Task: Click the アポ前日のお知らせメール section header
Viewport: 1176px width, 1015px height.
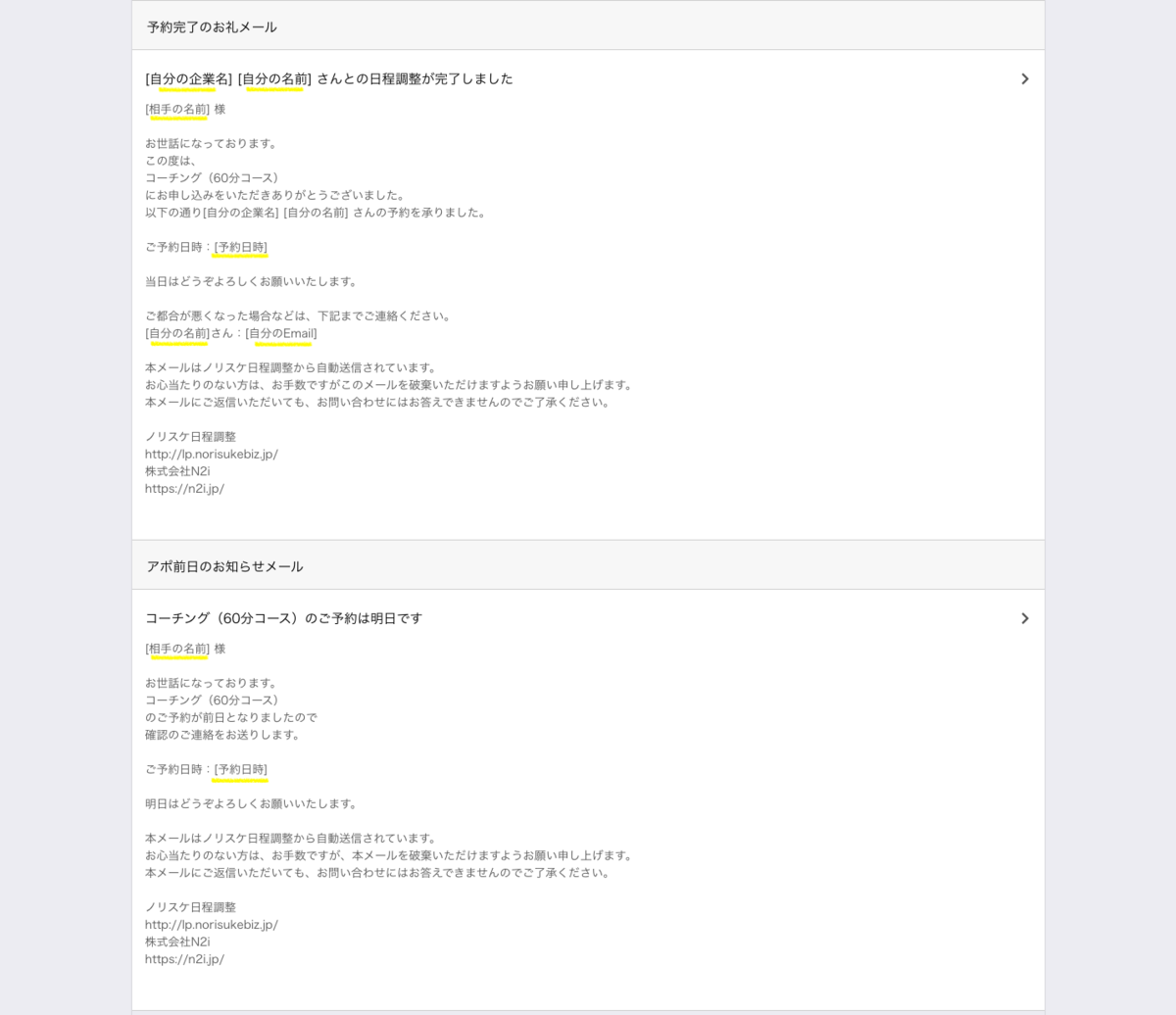Action: tap(223, 565)
